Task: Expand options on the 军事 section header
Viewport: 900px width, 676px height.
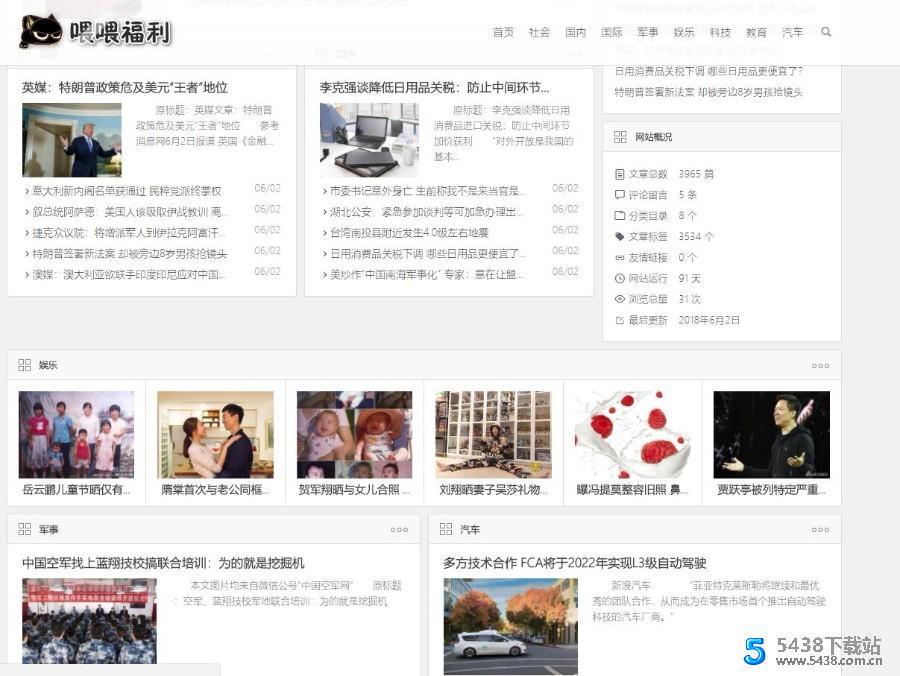Action: click(400, 530)
